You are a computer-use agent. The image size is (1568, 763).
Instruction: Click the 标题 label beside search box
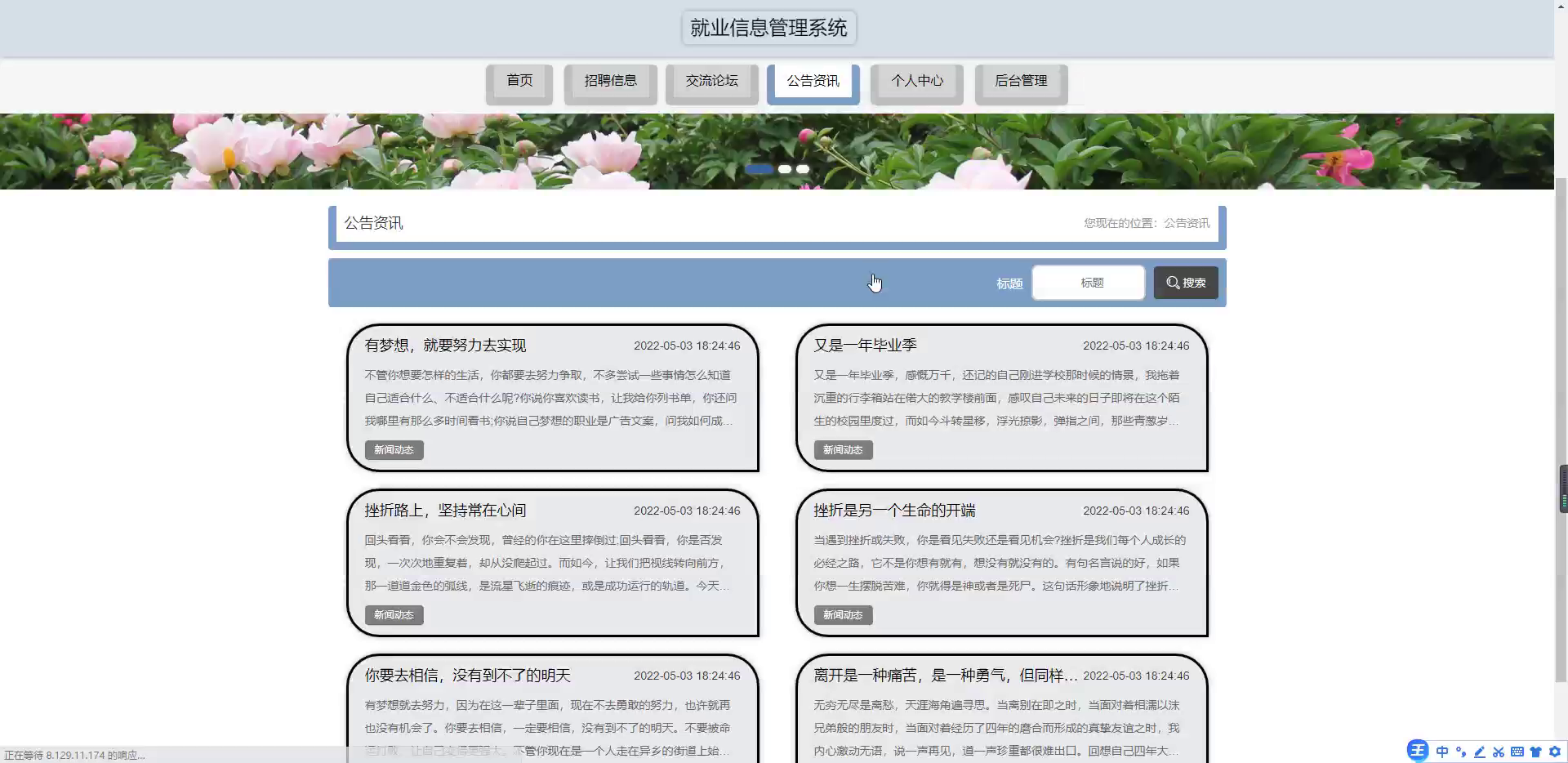[x=1009, y=283]
